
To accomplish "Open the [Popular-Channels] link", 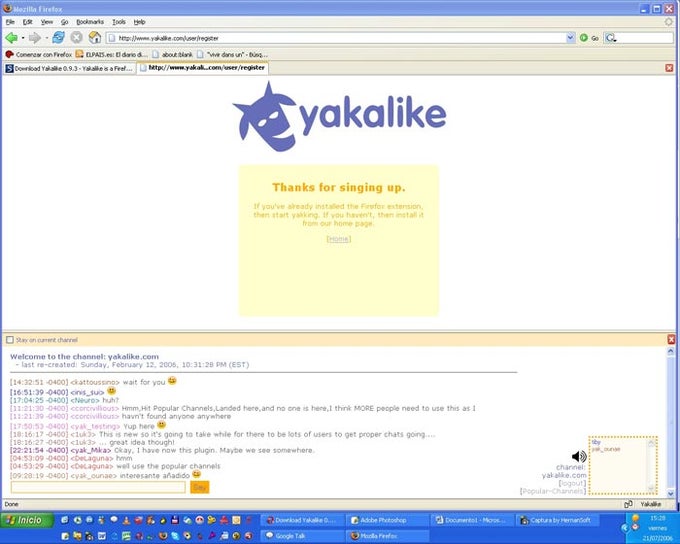I will coord(553,491).
